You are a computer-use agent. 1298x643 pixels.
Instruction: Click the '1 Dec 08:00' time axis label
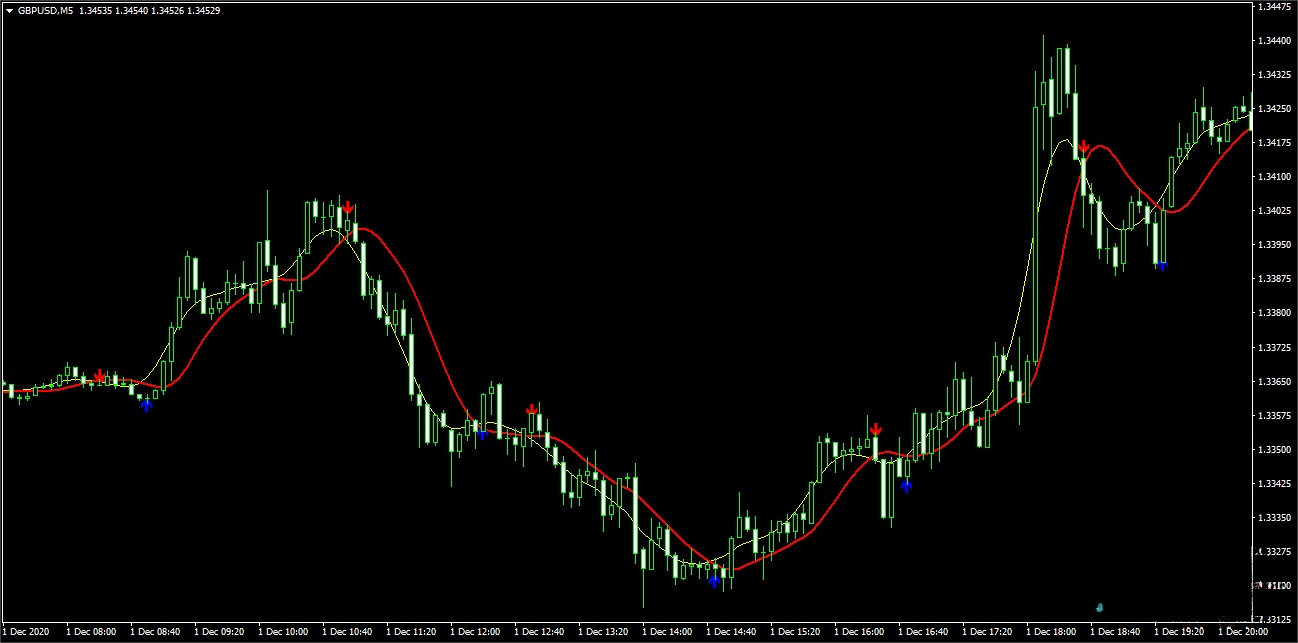click(91, 632)
